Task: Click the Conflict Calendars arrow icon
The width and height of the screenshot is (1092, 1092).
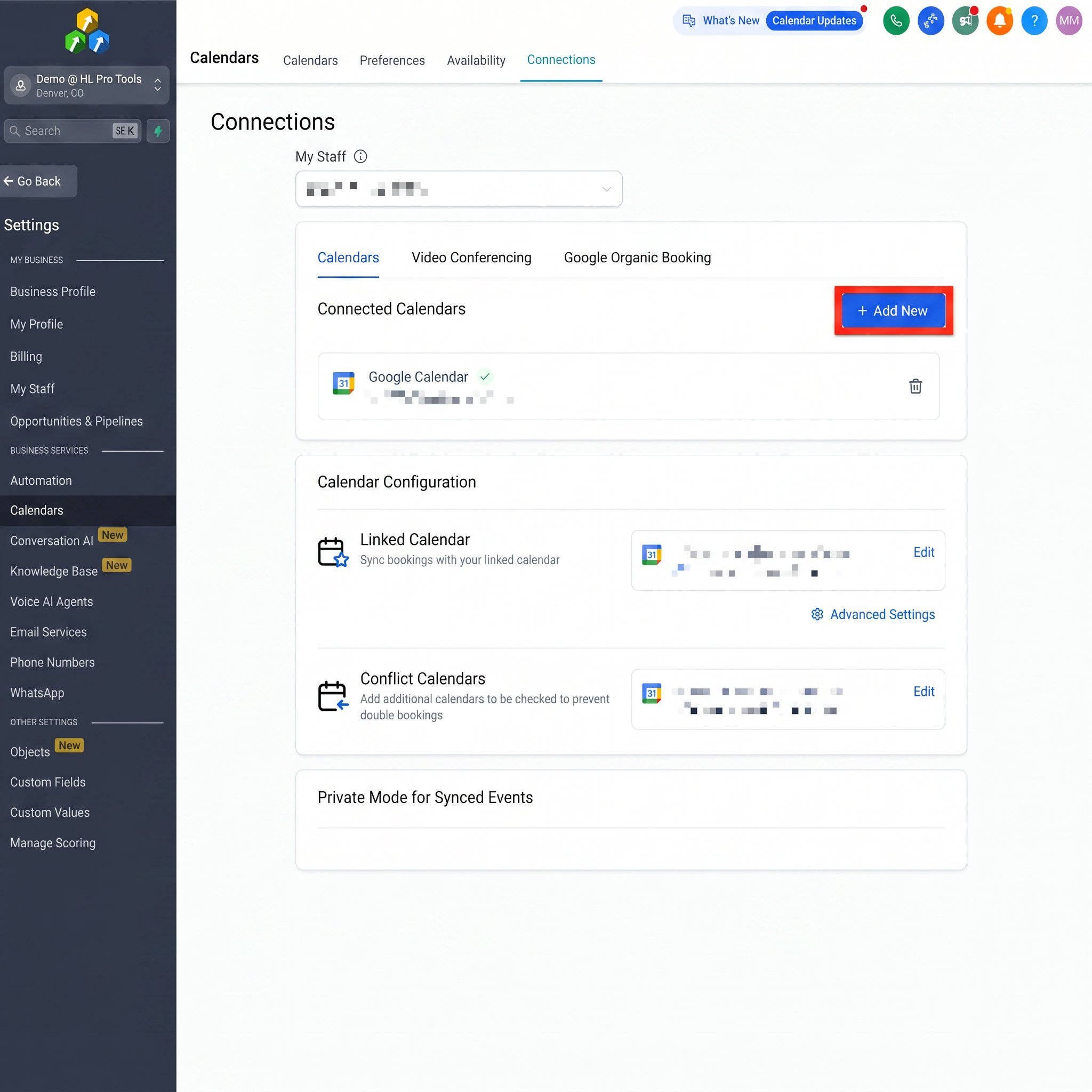Action: [333, 696]
